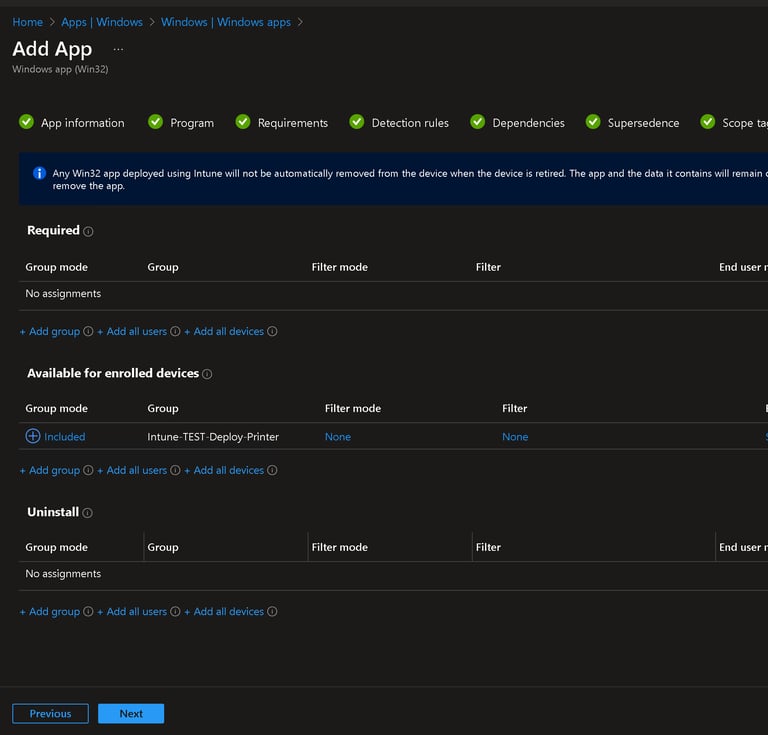Add group under Required section
Screen dimensions: 768x735
pos(50,332)
